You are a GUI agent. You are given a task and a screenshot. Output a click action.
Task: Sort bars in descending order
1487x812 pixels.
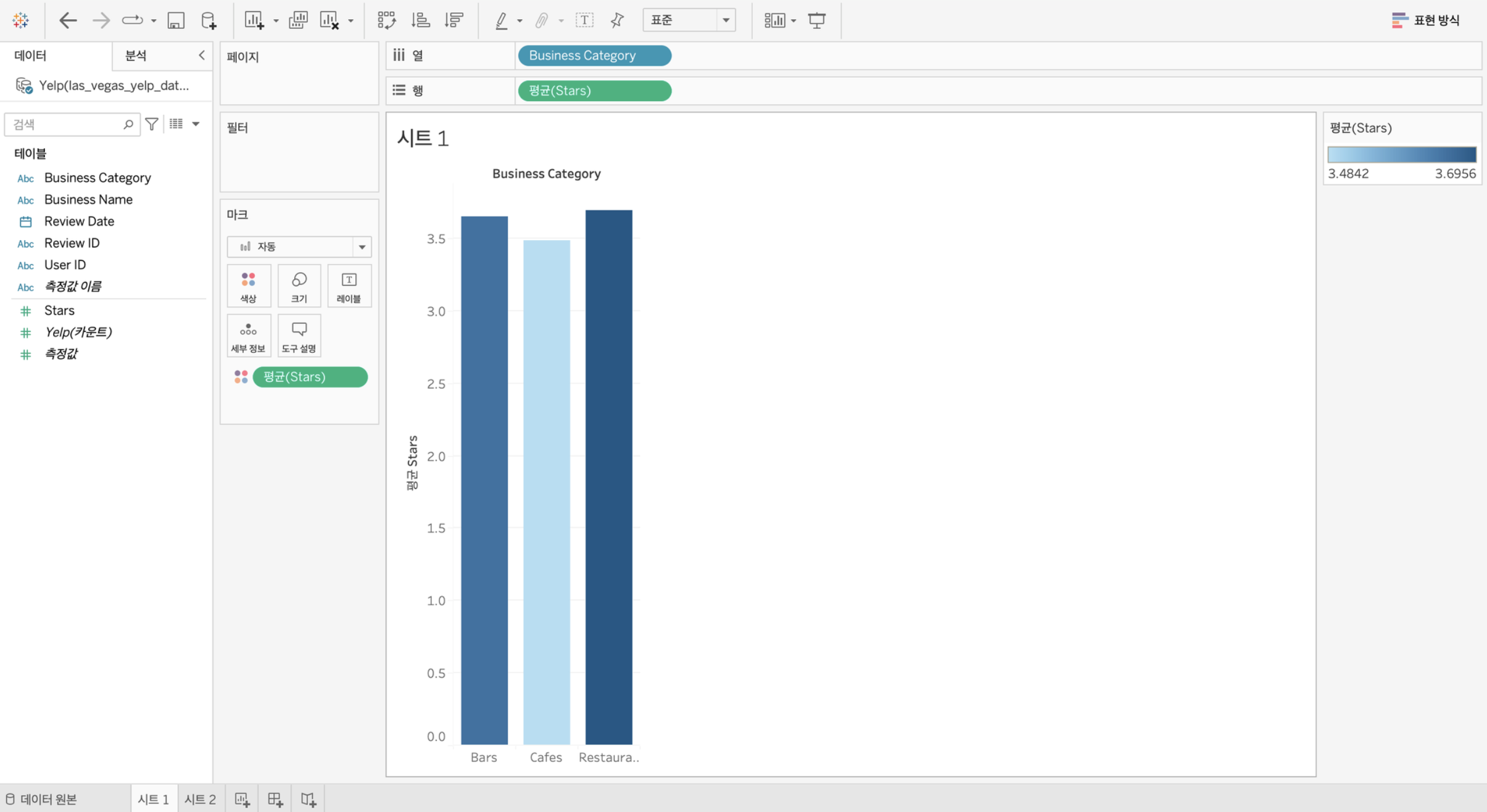(454, 20)
